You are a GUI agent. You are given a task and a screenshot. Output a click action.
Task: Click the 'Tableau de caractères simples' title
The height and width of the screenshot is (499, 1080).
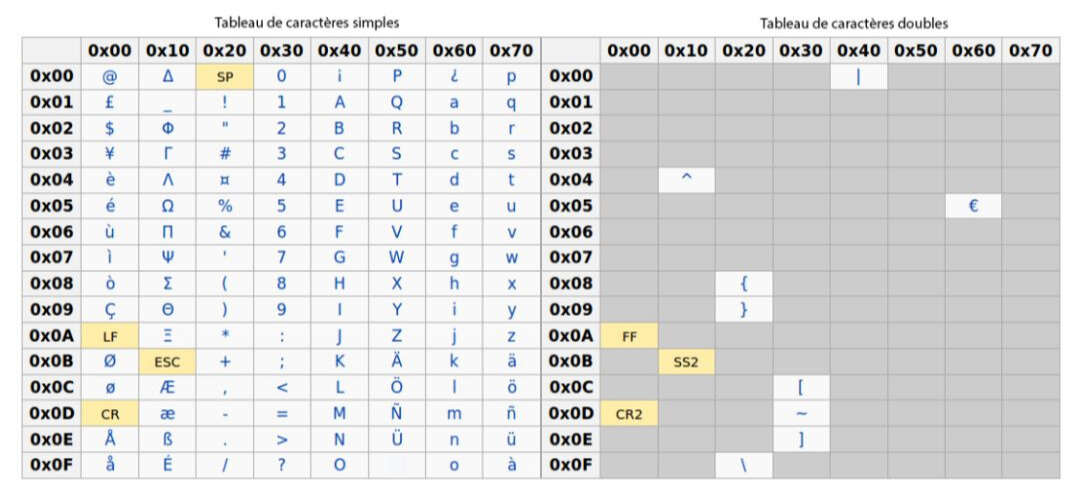pyautogui.click(x=307, y=23)
